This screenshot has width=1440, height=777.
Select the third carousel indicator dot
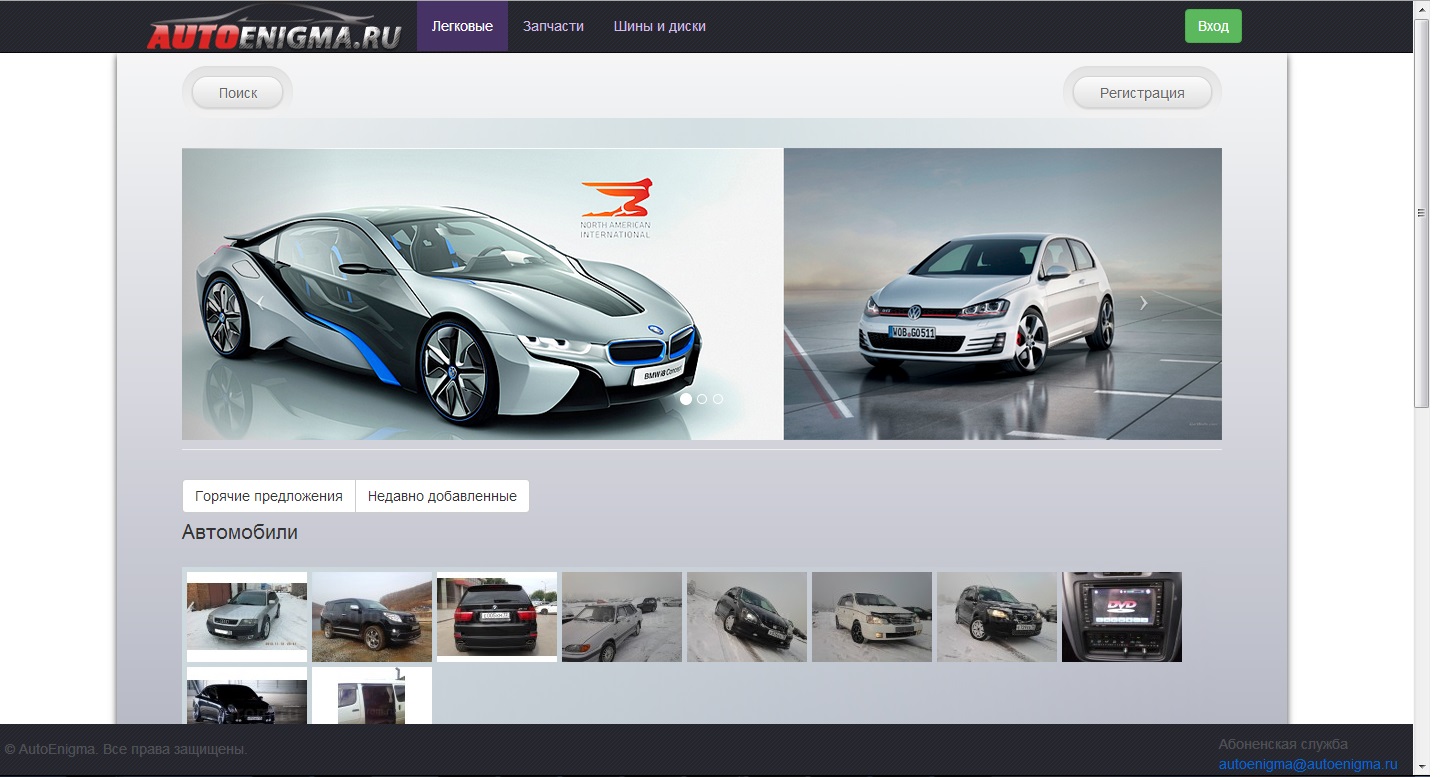pos(718,398)
